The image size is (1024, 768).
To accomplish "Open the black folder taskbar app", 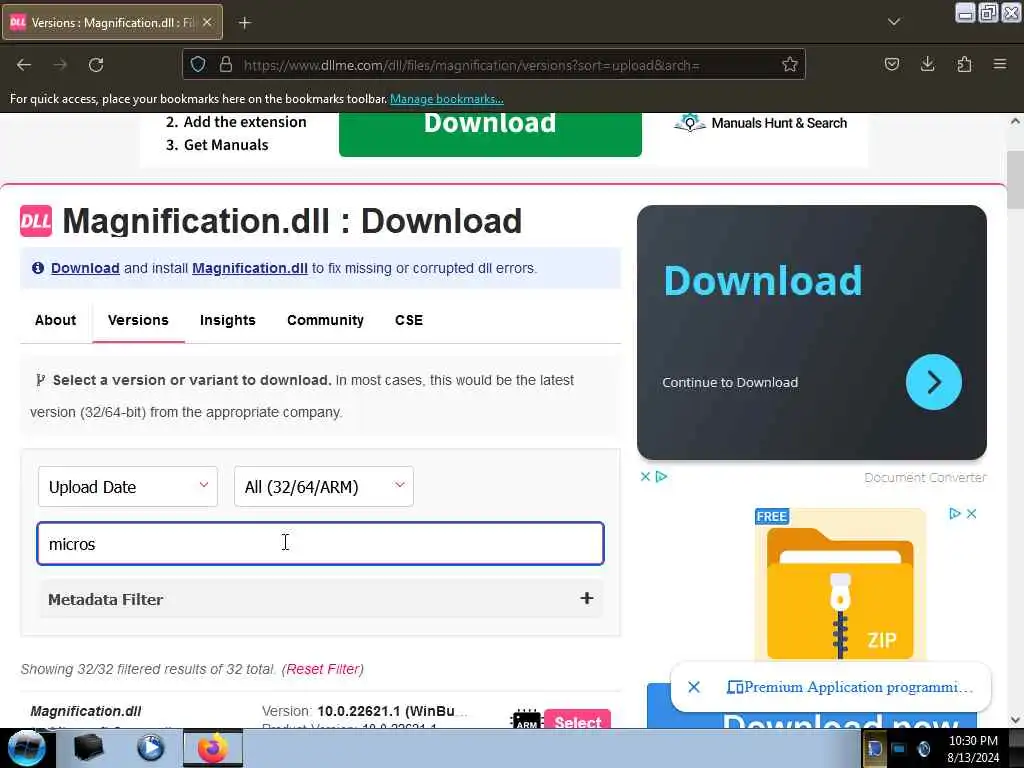I will 88,748.
